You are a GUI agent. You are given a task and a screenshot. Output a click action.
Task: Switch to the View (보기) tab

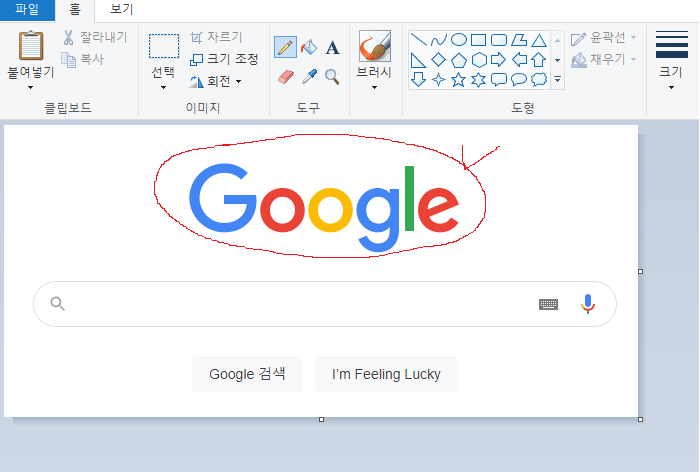coord(122,10)
